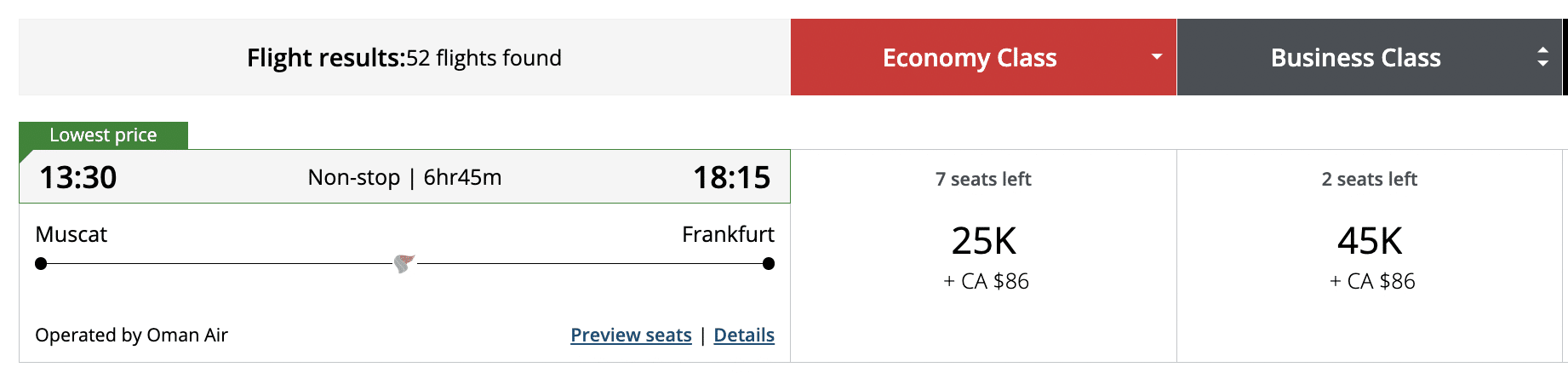Click the Oman Air logo on the route line
The width and height of the screenshot is (1568, 373).
pos(404,263)
